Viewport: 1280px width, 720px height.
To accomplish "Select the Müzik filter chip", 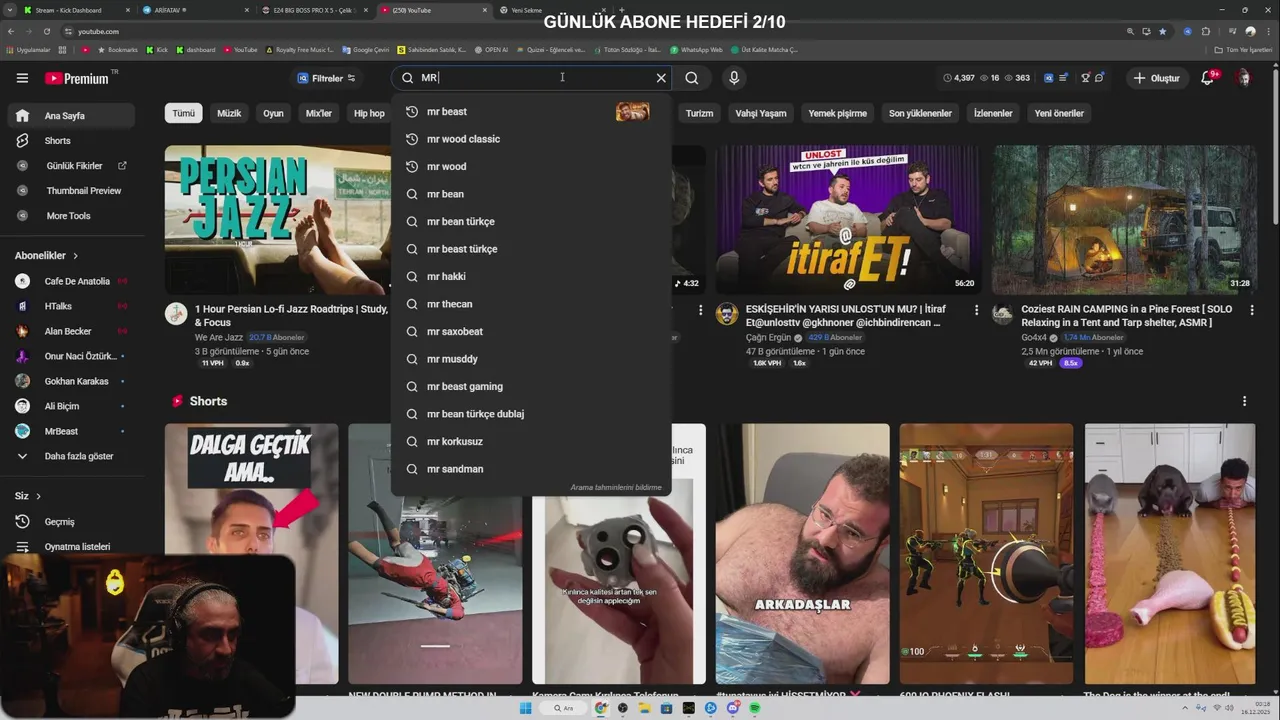I will [229, 113].
